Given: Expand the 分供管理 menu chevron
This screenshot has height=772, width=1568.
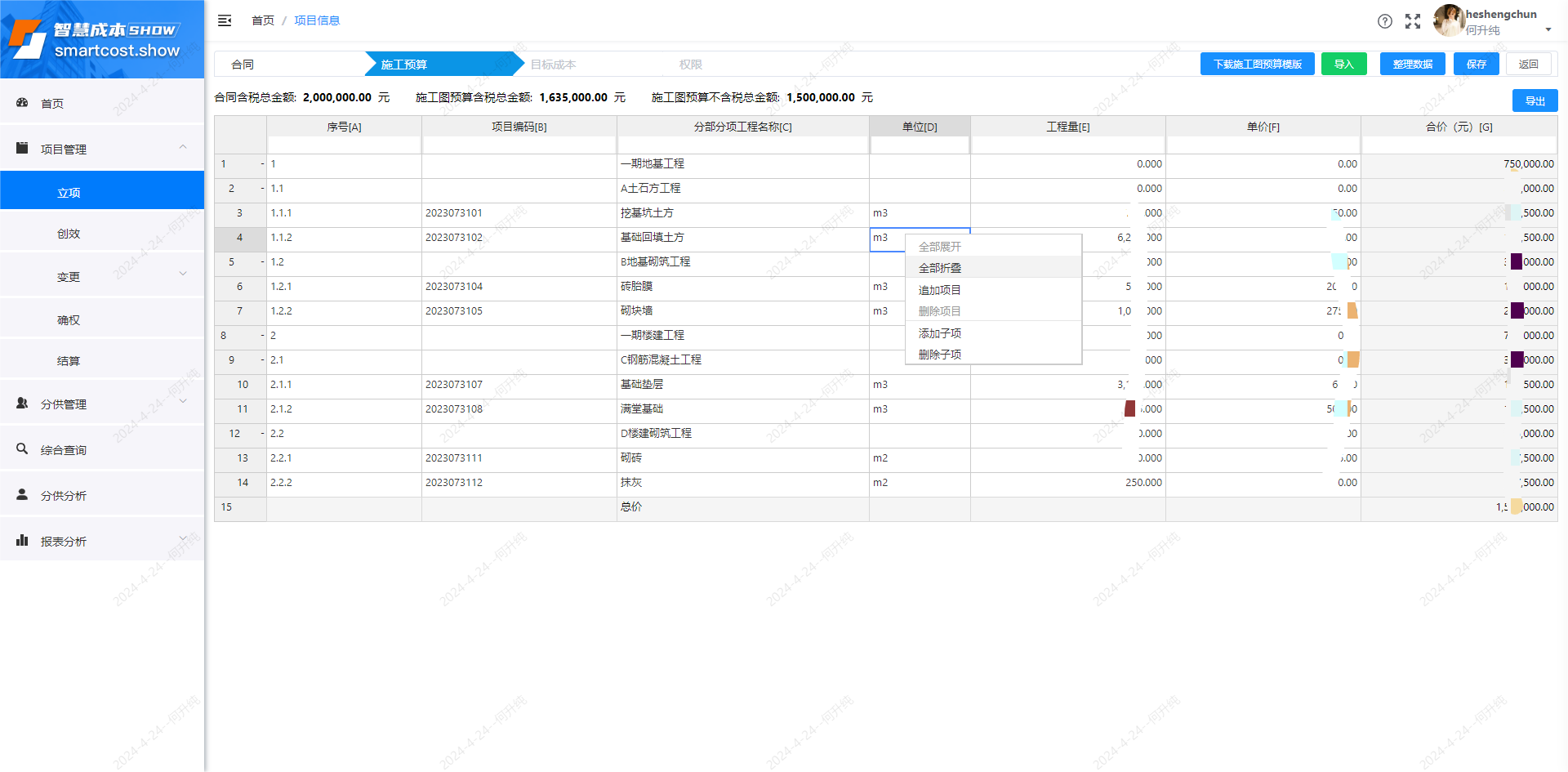Looking at the screenshot, I should pyautogui.click(x=183, y=402).
